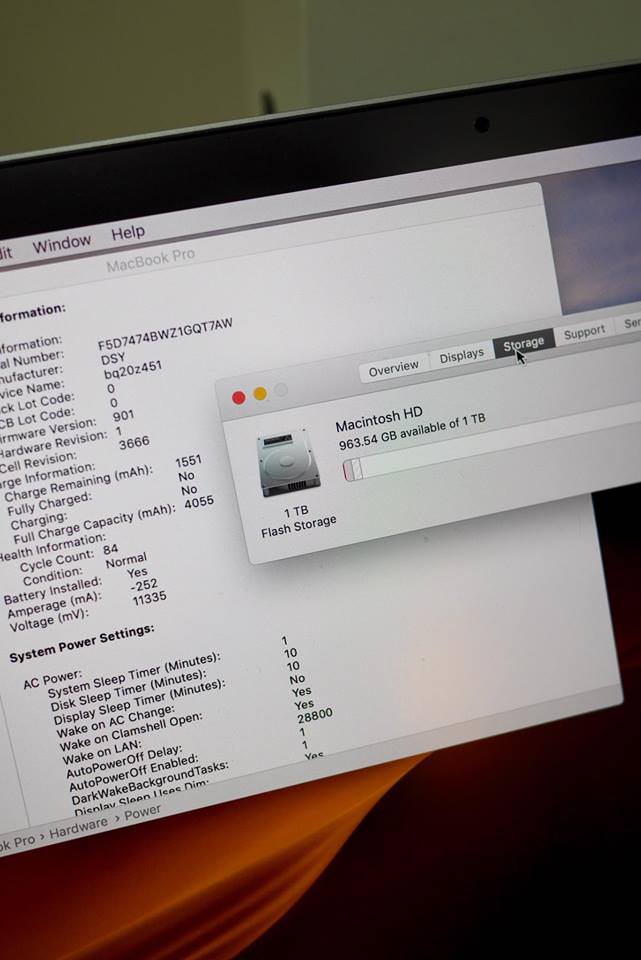Open the Window menu
The image size is (641, 960).
pyautogui.click(x=62, y=244)
